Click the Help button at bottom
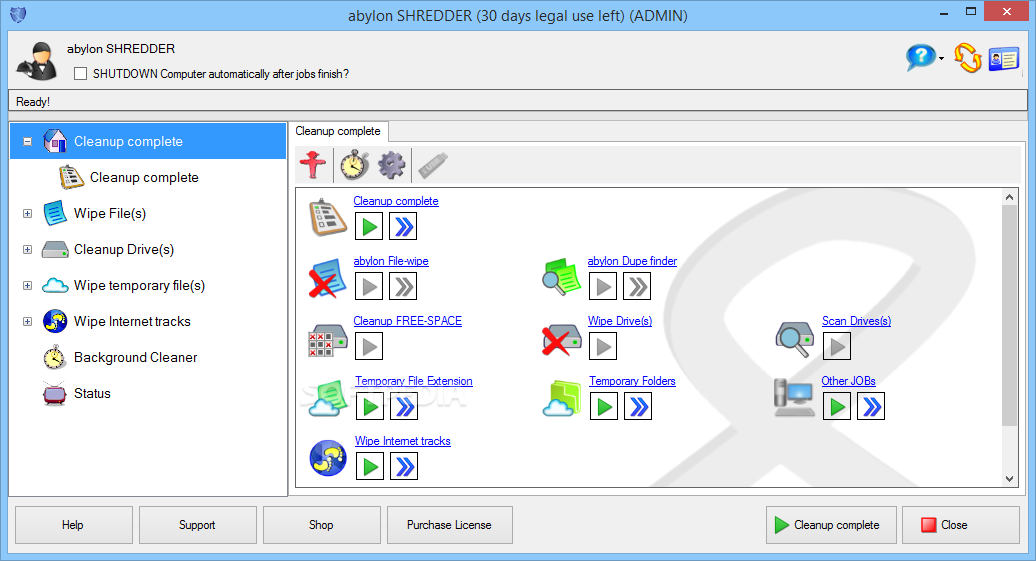Screen dimensions: 1036x561 pos(73,525)
